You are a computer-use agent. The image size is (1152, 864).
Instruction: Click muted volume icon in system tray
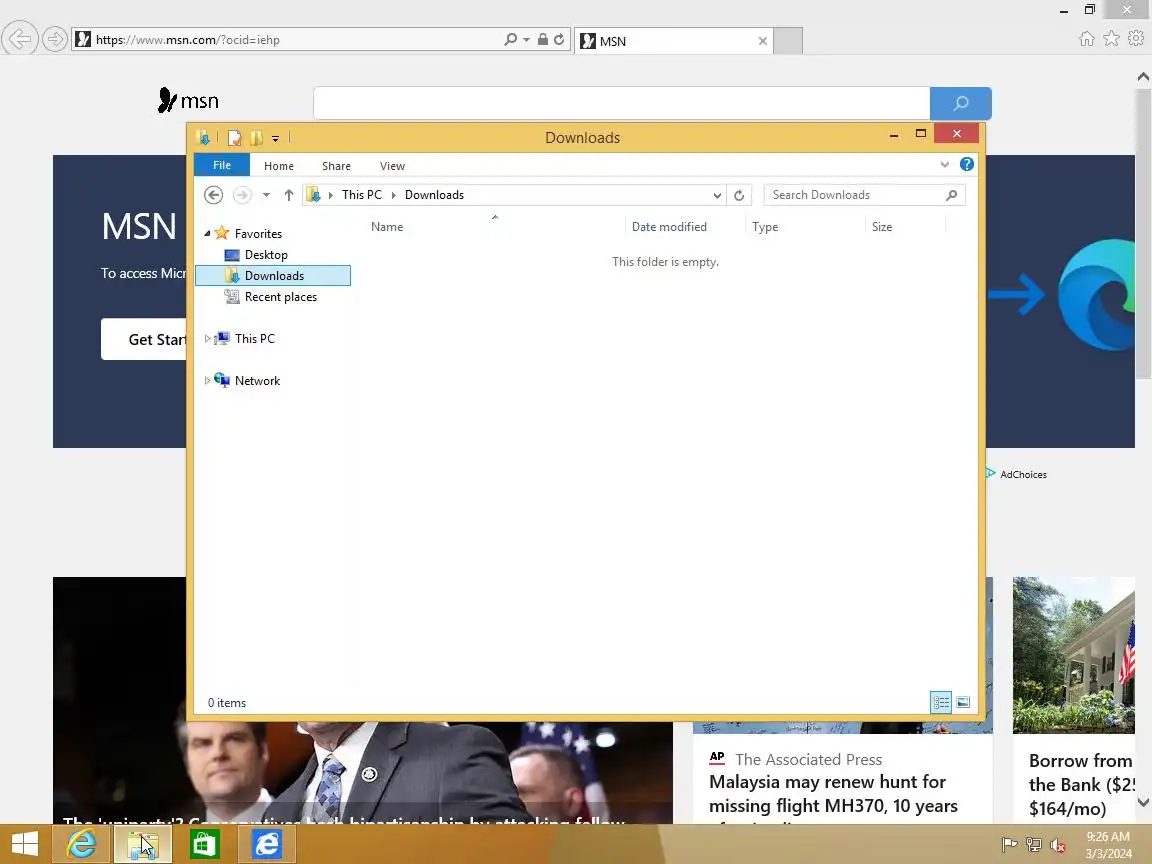(1057, 845)
